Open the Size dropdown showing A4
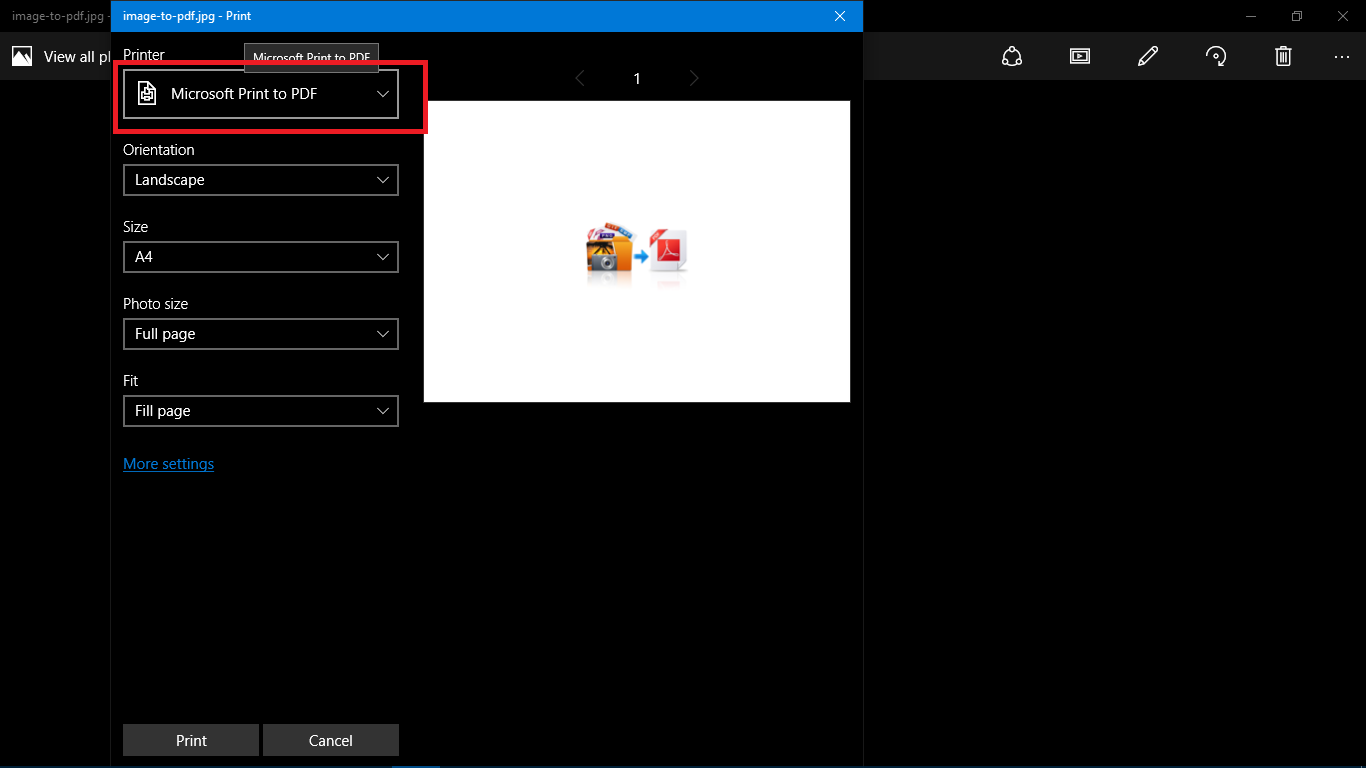This screenshot has width=1366, height=768. (x=261, y=257)
